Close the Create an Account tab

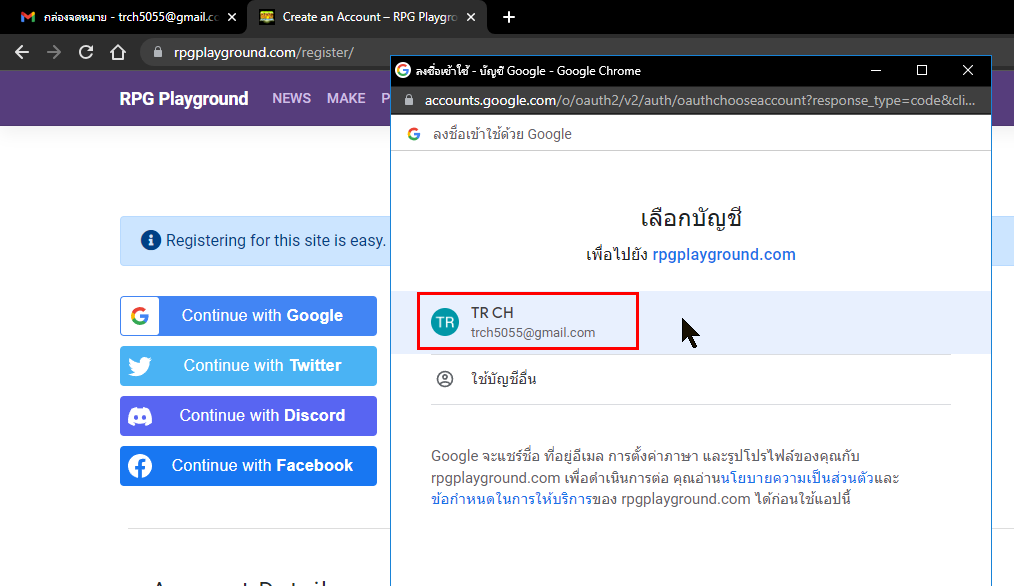[x=471, y=17]
